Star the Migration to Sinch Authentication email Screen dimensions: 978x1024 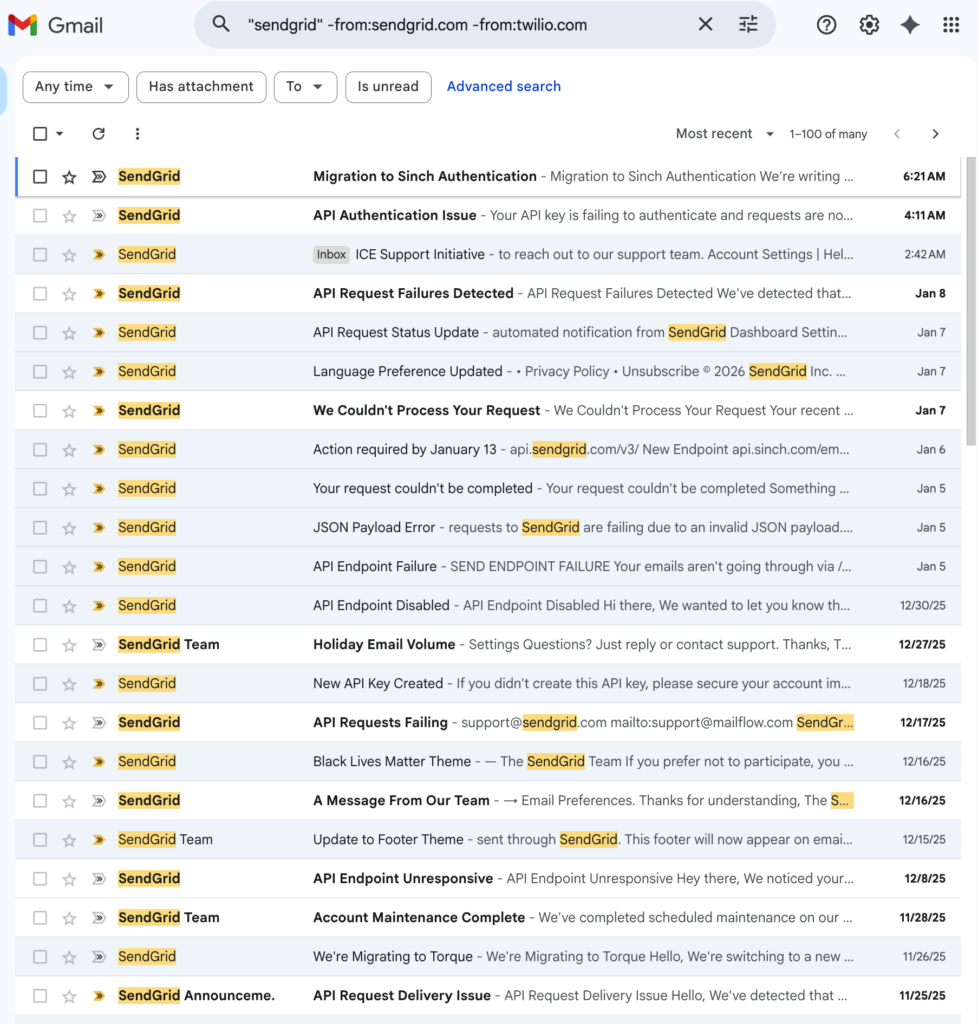point(69,177)
